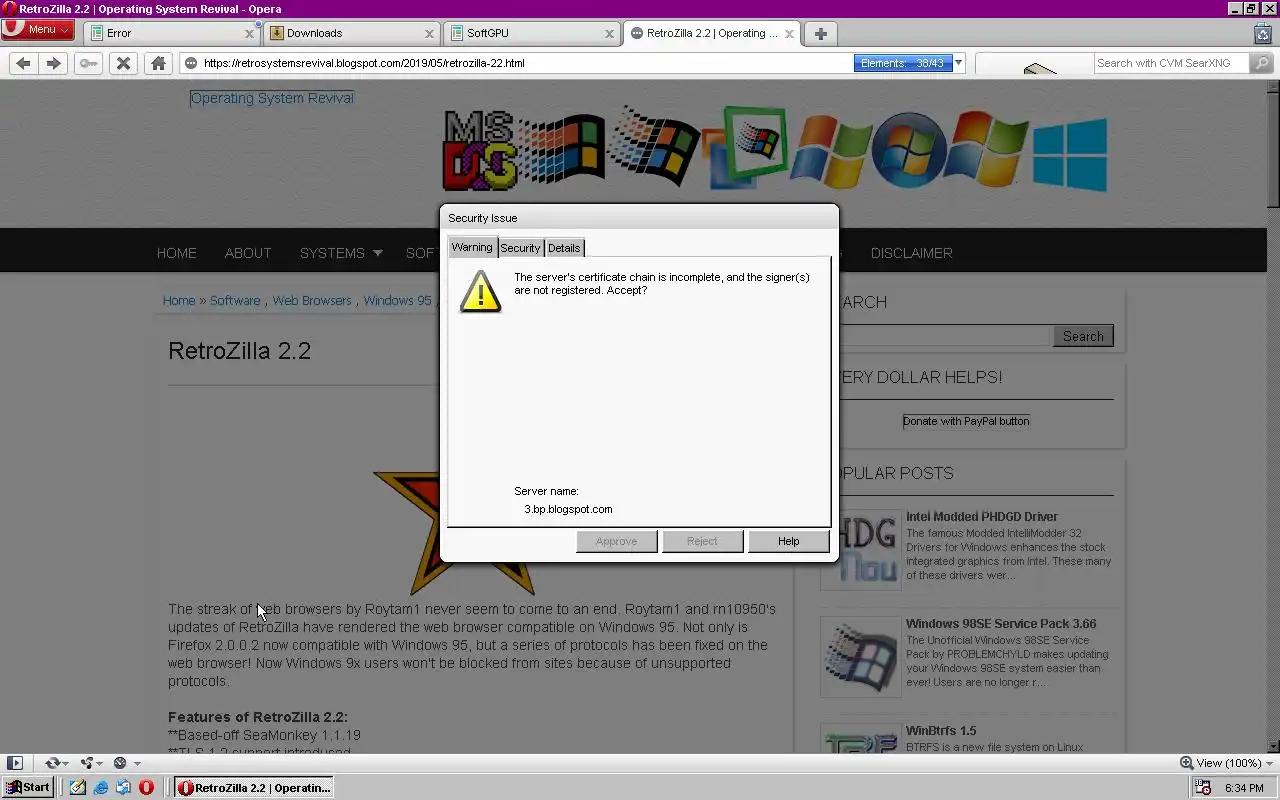
Task: Go forward with the Forward arrow
Action: pyautogui.click(x=54, y=63)
